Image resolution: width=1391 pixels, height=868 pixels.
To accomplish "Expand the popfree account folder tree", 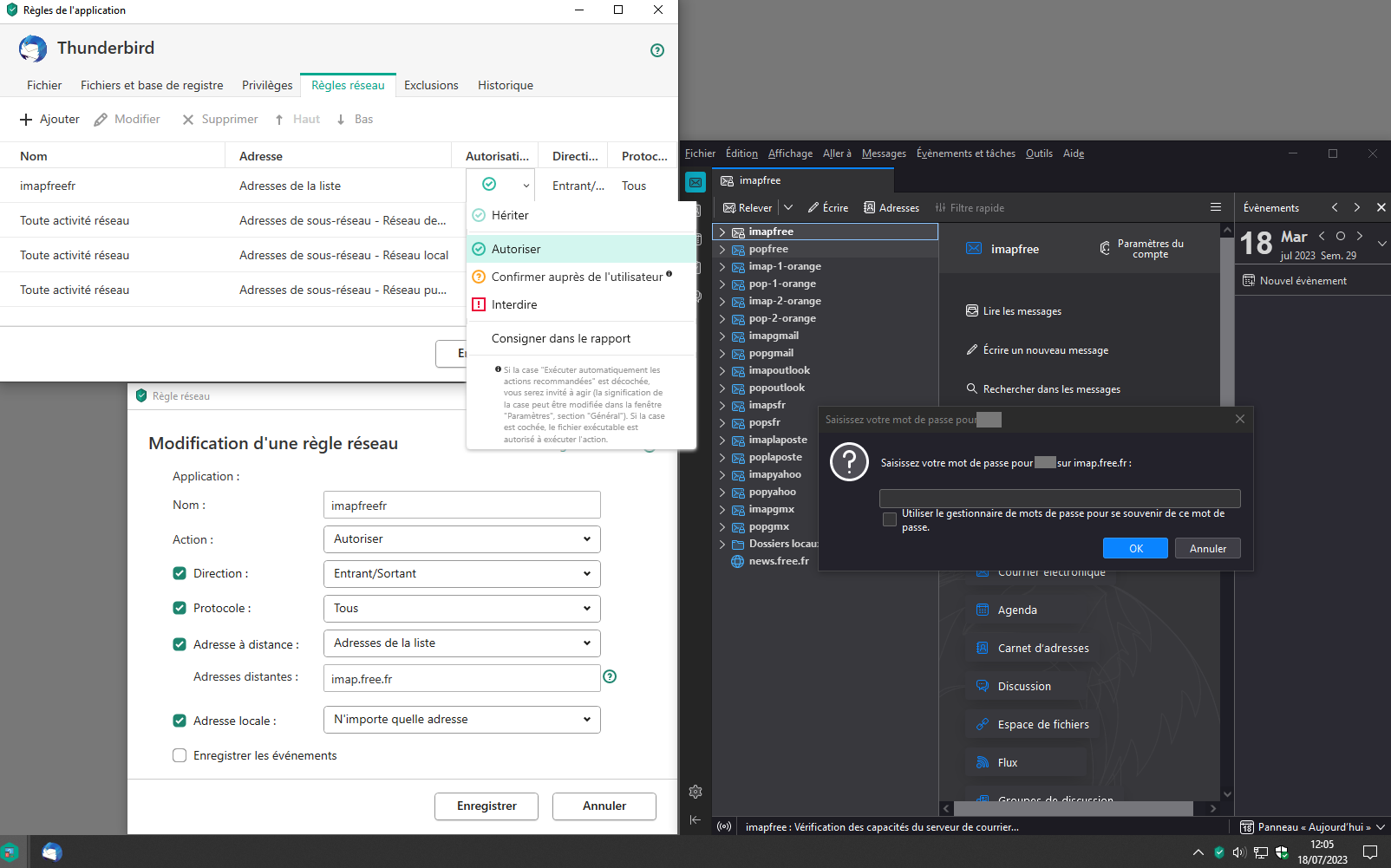I will [x=722, y=249].
